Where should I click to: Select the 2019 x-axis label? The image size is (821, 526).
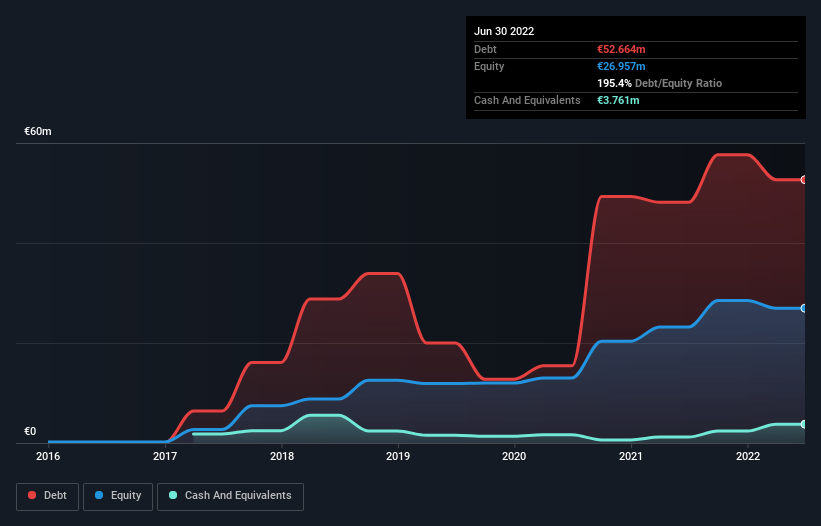[398, 456]
